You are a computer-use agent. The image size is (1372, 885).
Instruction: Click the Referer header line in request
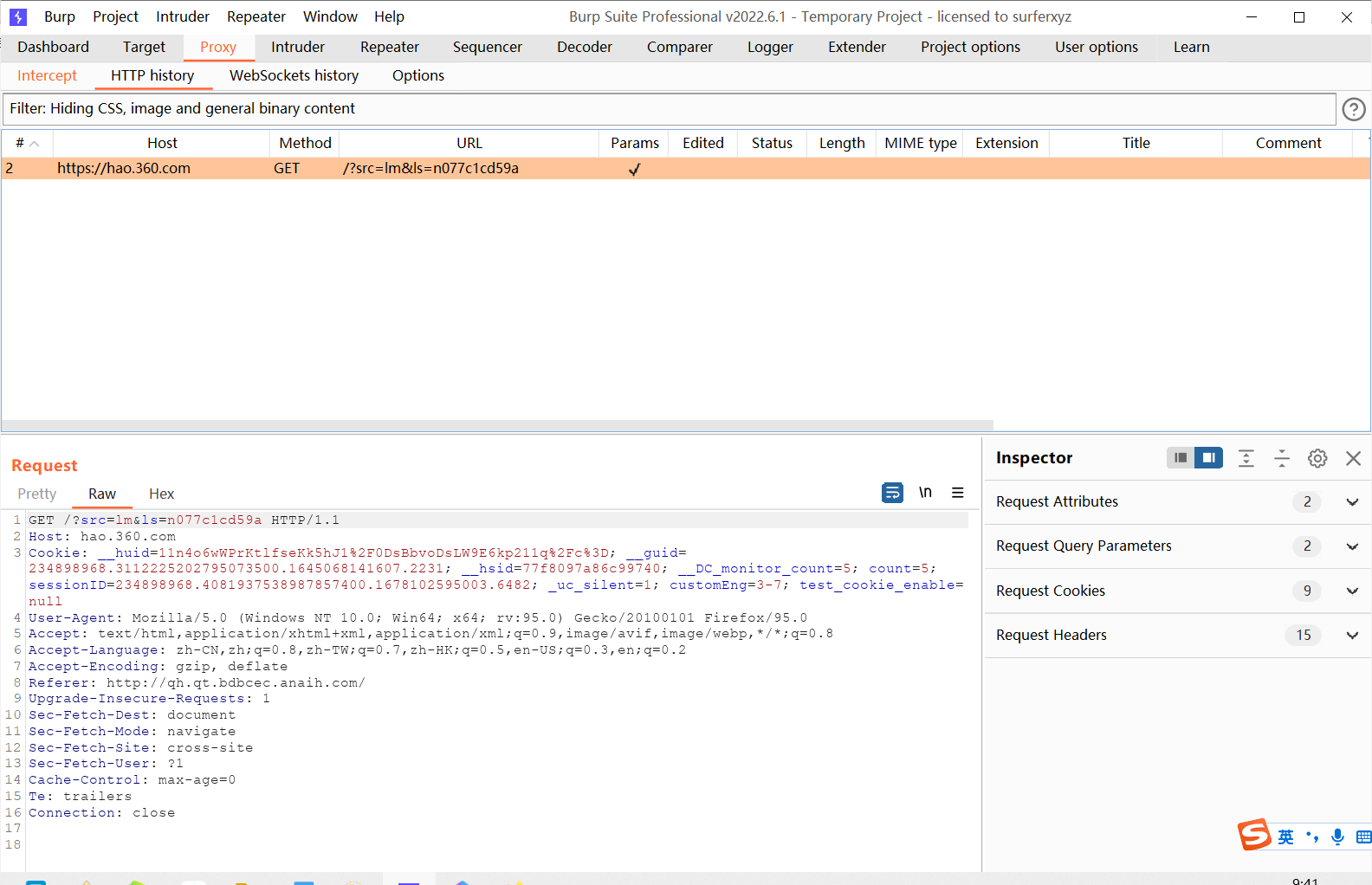197,683
